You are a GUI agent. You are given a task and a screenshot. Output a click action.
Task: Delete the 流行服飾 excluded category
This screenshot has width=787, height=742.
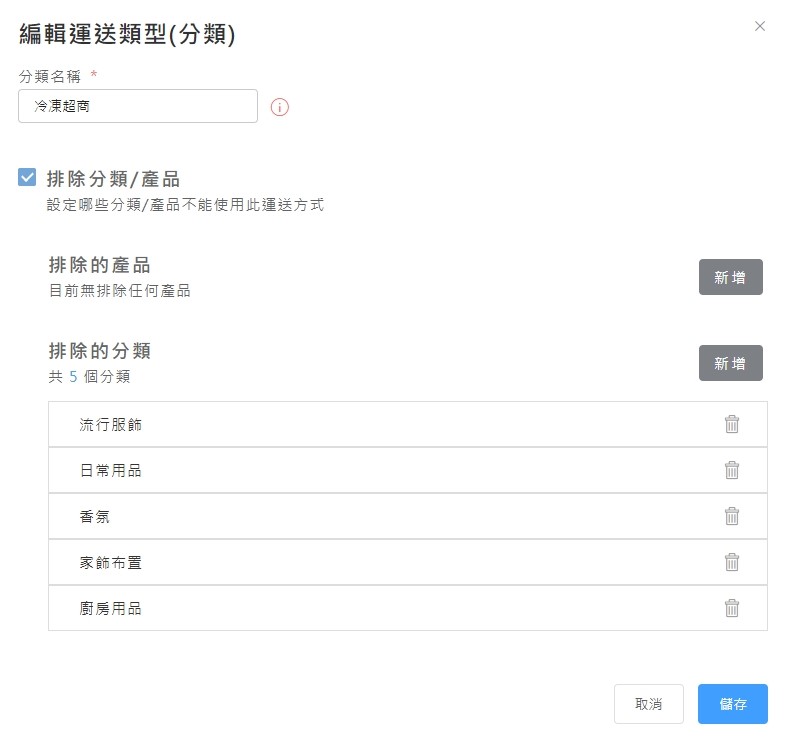click(731, 424)
